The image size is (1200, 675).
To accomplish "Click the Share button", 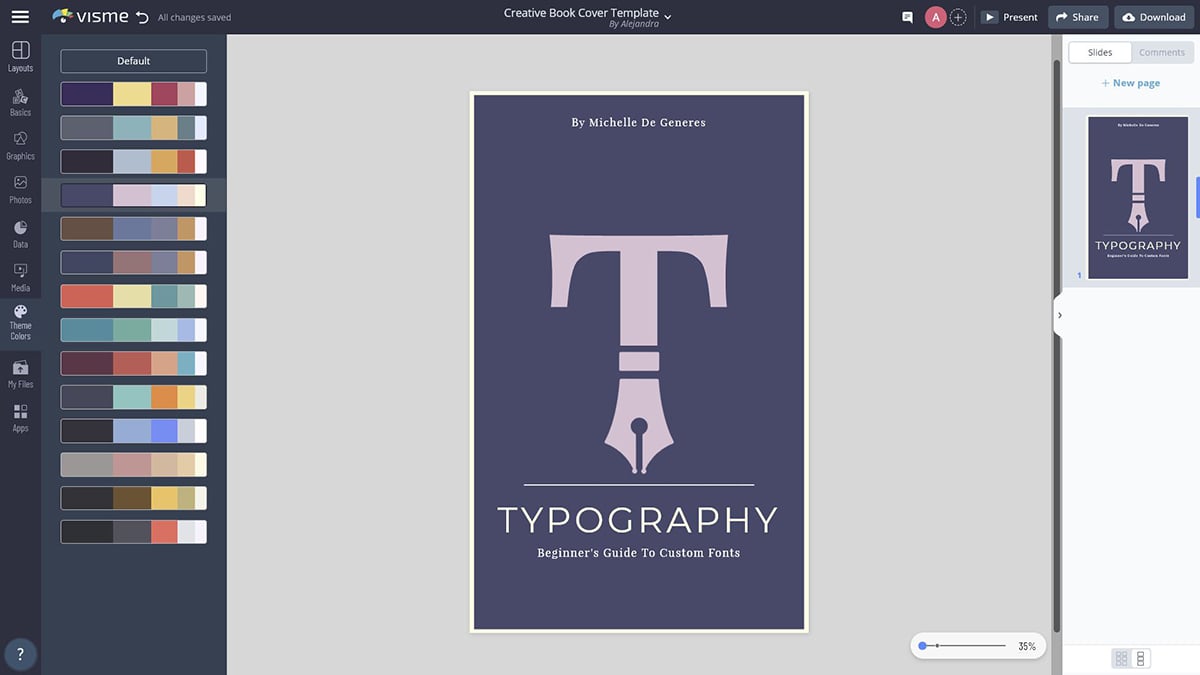I will pos(1077,17).
